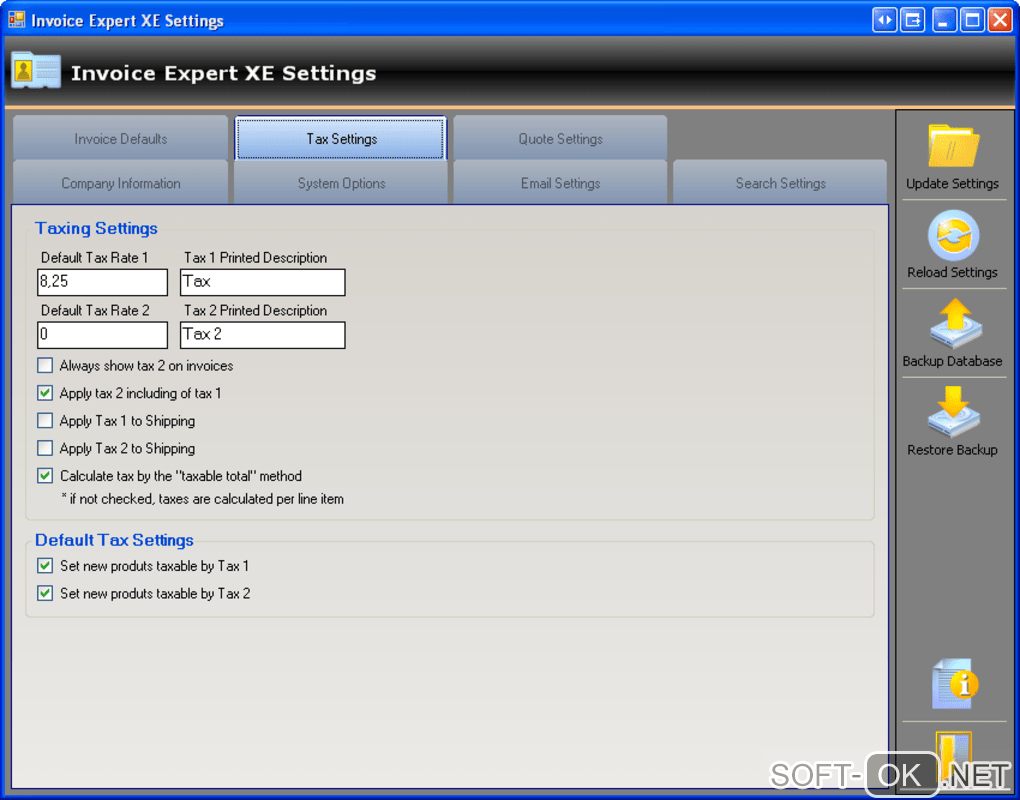Click the app icon in title bar
Screen dimensions: 1020x800
coord(16,20)
